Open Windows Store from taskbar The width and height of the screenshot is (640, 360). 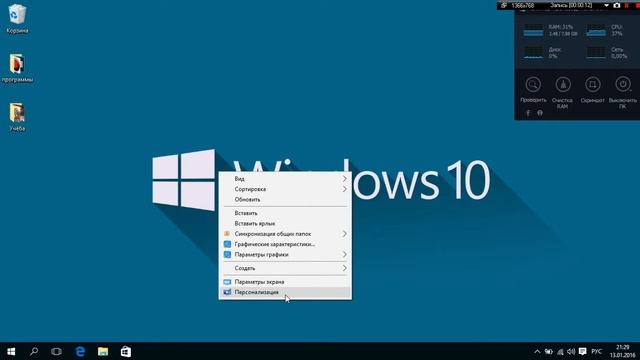click(x=126, y=351)
